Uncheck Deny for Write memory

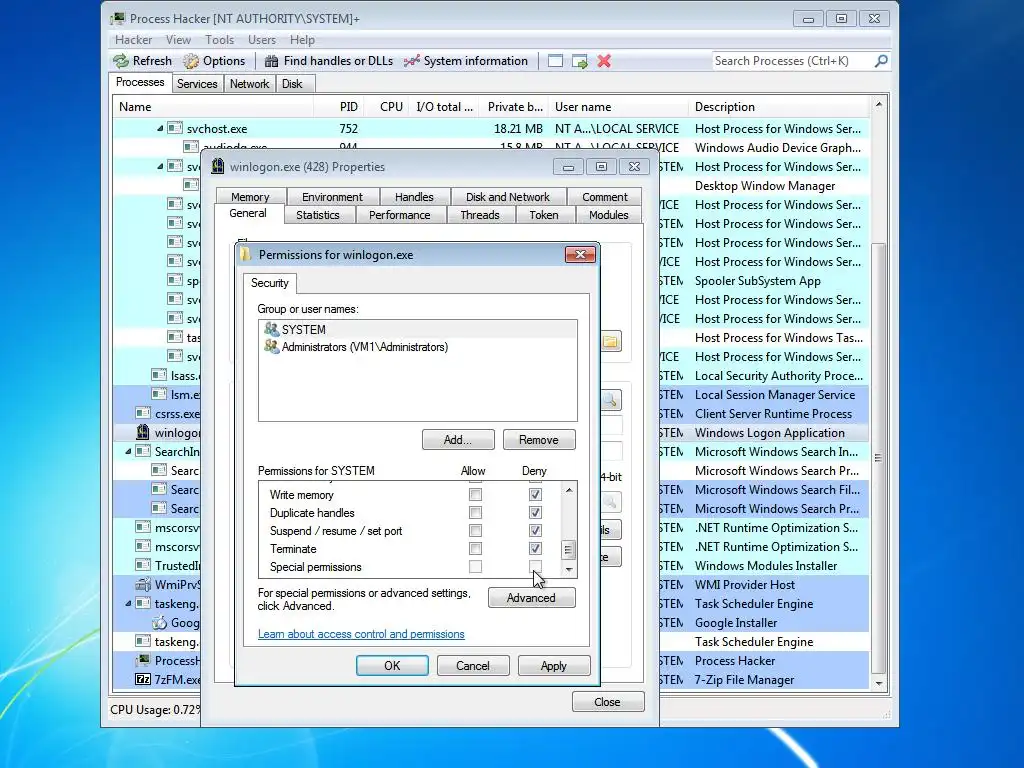535,494
